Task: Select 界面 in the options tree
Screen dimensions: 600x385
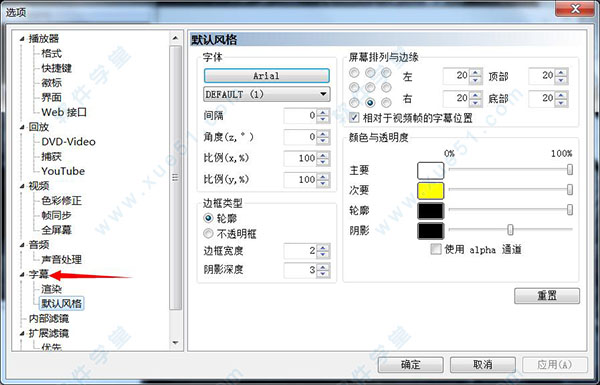Action: [x=51, y=98]
